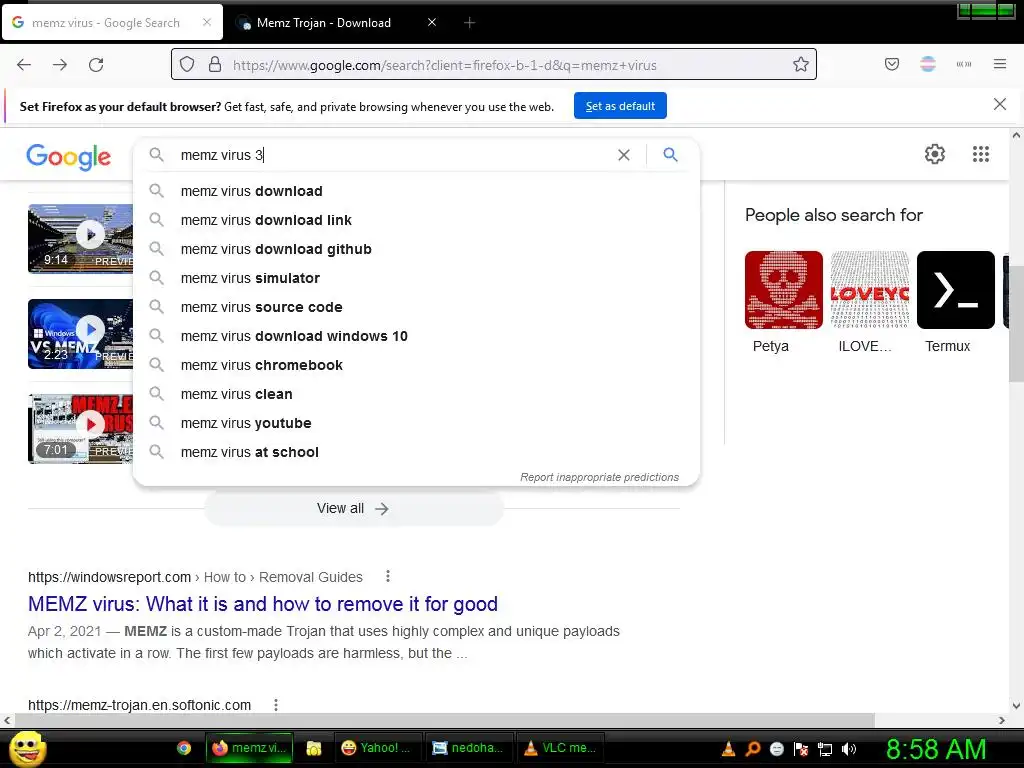Switch to VLC me... taskbar window

coord(560,748)
